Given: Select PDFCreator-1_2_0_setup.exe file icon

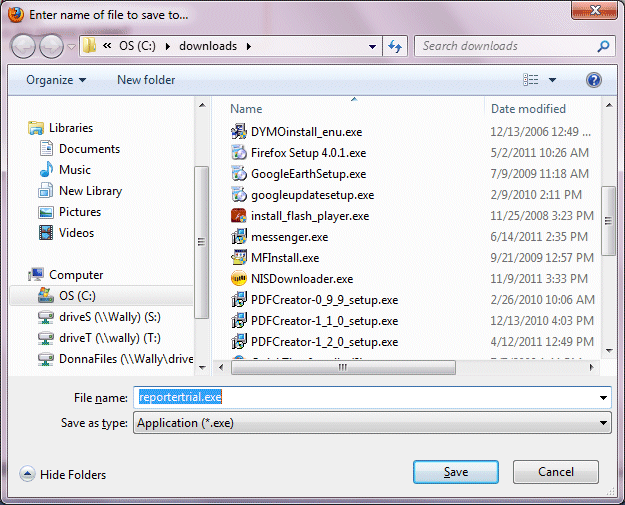Looking at the screenshot, I should 239,342.
